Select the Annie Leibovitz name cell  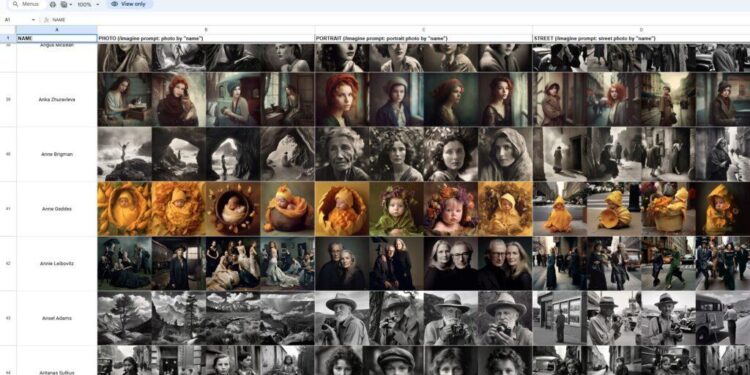coord(57,264)
